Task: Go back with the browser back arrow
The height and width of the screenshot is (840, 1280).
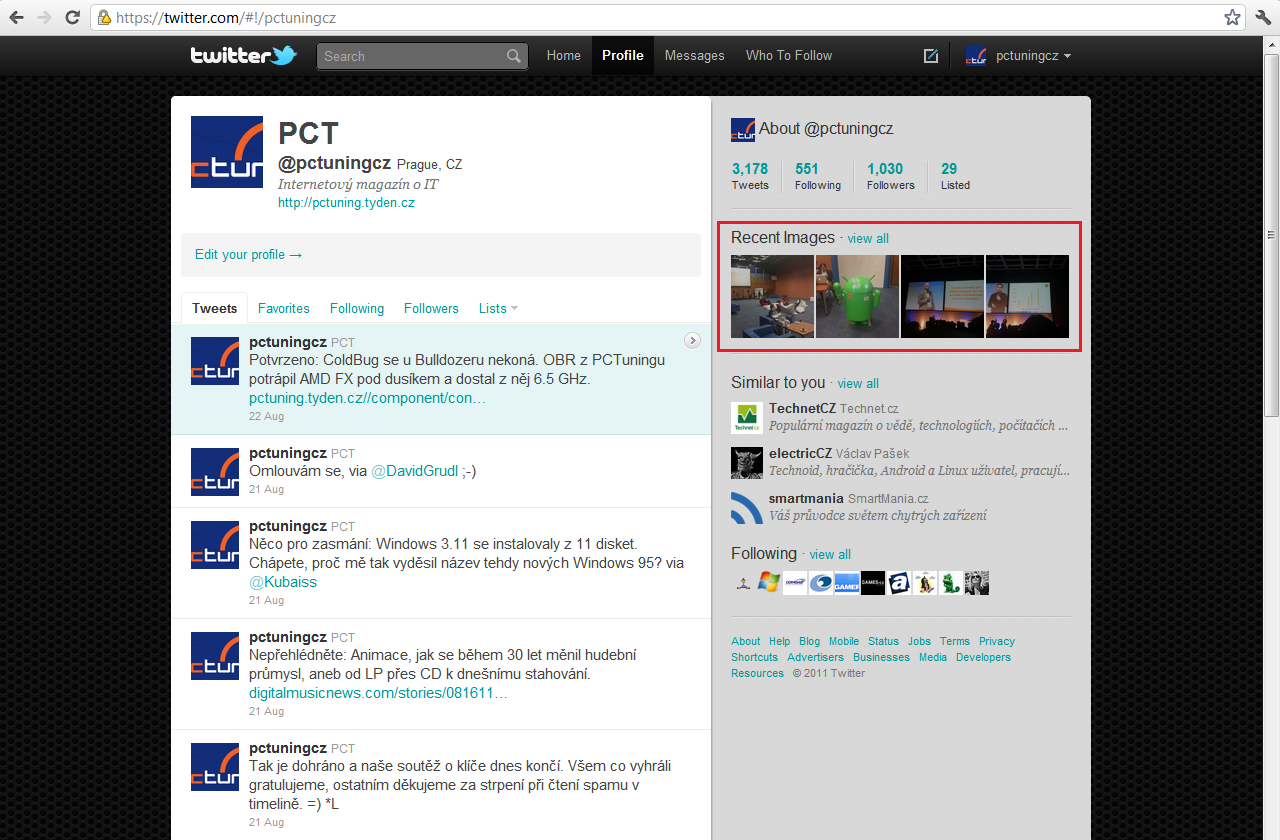Action: [17, 17]
